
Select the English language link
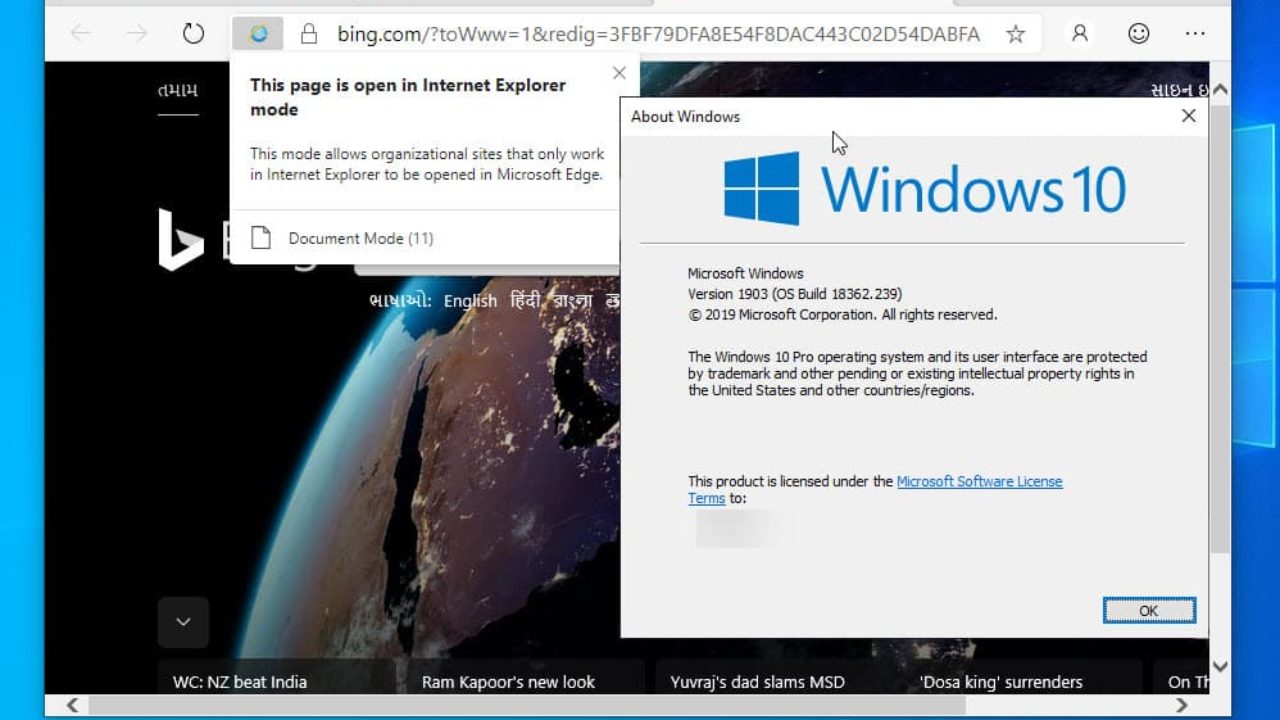click(470, 301)
